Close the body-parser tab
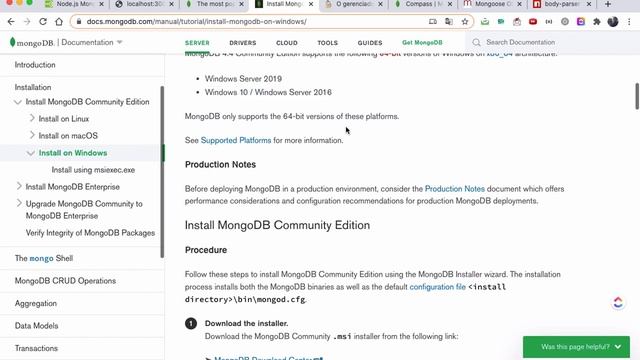Screen dimensions: 640x360 pos(589,4)
